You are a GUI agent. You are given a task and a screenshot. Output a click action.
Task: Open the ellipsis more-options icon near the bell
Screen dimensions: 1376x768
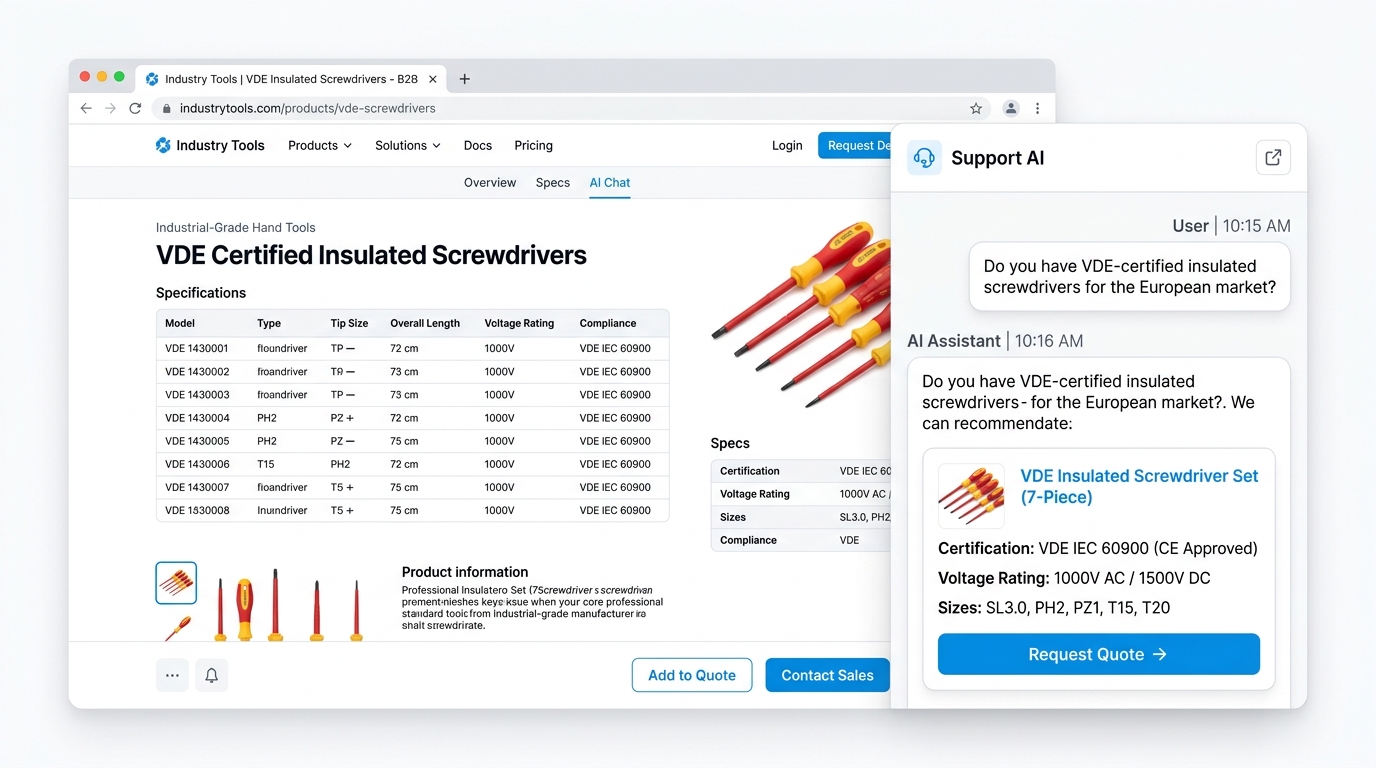[x=172, y=675]
